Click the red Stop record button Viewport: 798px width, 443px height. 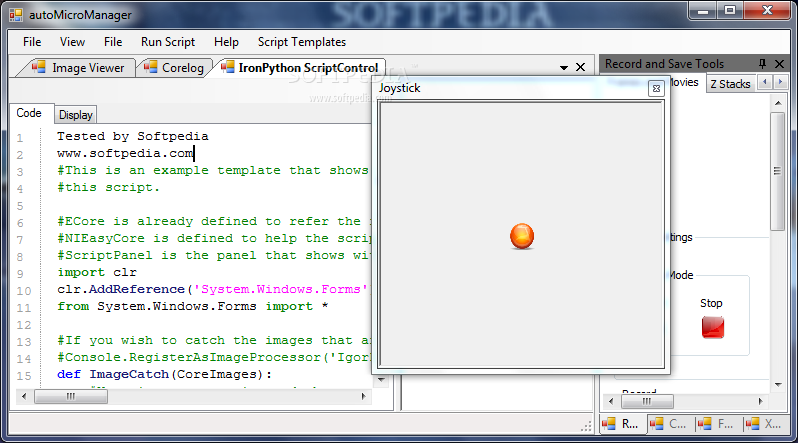click(x=712, y=327)
